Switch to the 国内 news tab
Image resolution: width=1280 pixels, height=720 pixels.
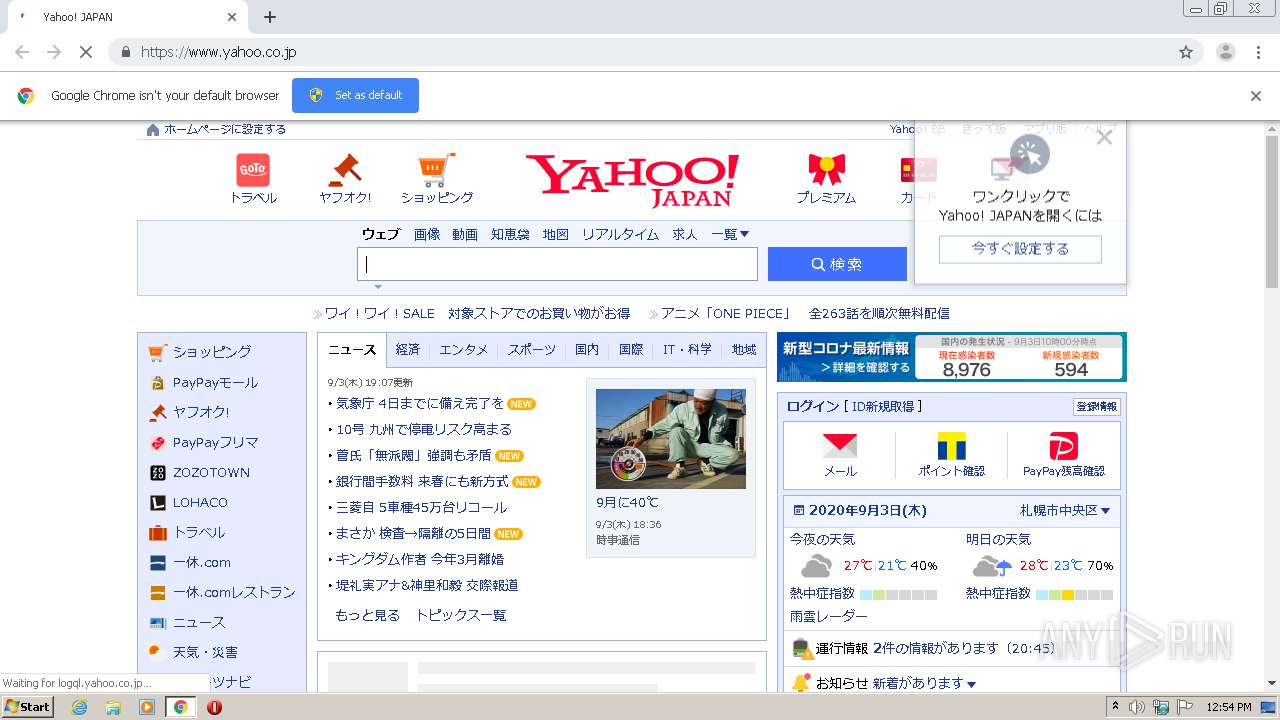coord(587,350)
